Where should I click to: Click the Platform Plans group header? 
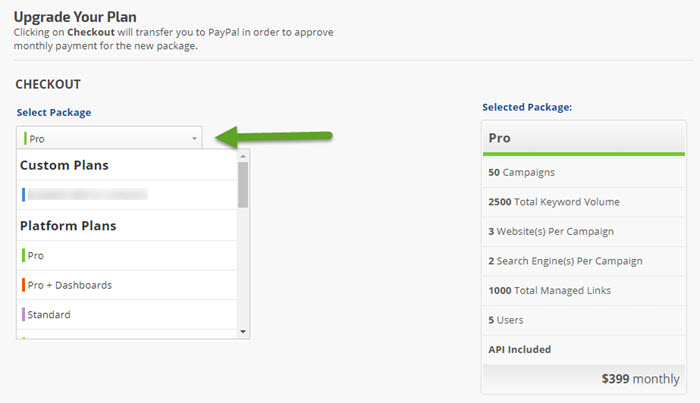(x=69, y=226)
